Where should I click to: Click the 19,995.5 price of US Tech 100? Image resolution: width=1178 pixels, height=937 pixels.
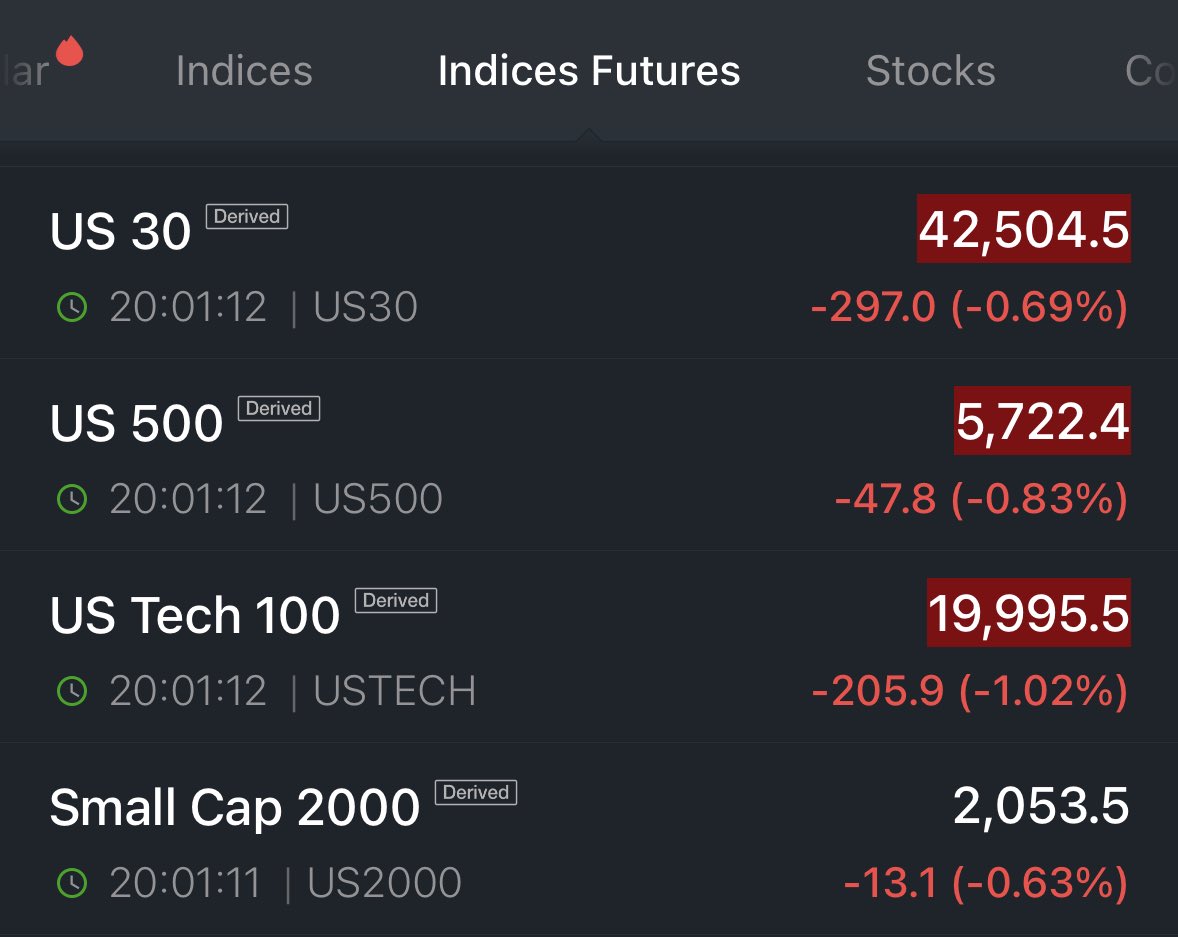pyautogui.click(x=1029, y=613)
